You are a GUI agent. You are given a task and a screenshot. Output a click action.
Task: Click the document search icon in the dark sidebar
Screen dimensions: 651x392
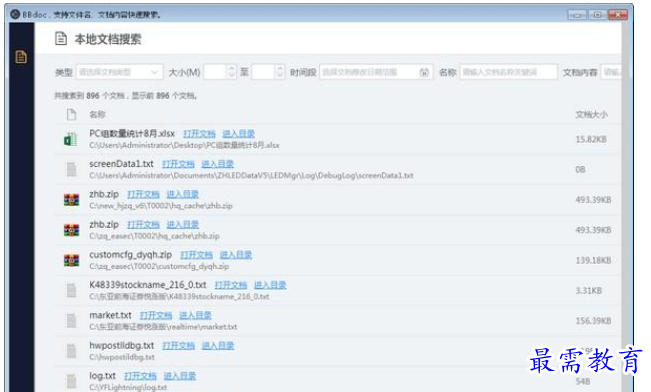click(21, 57)
